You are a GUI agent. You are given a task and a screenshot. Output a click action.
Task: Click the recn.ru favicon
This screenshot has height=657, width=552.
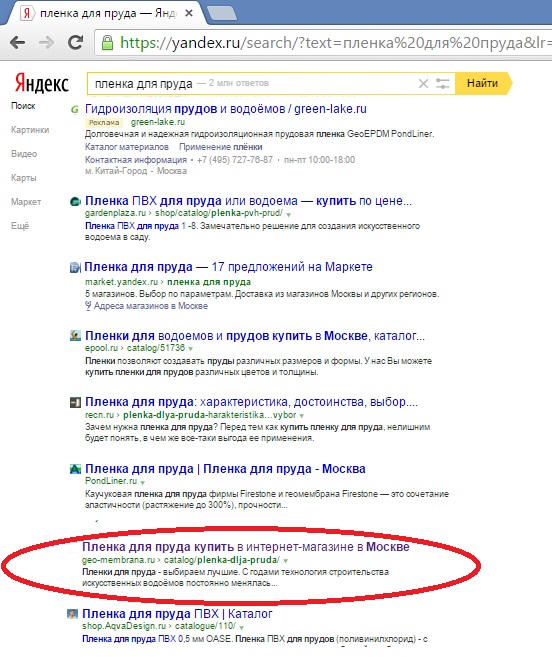tap(75, 403)
